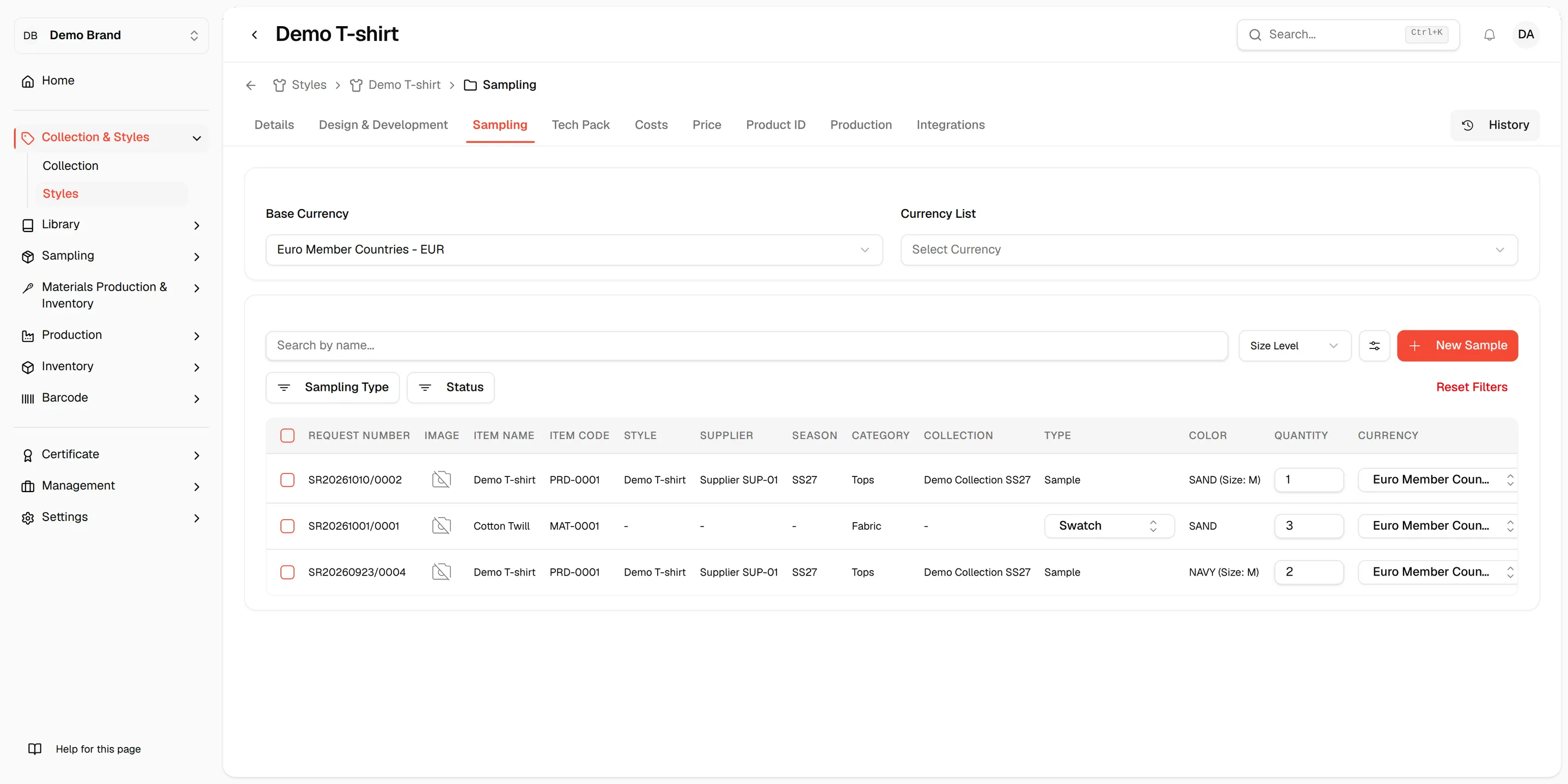
Task: Check the row SR20261001/0001 checkbox
Action: tap(287, 526)
